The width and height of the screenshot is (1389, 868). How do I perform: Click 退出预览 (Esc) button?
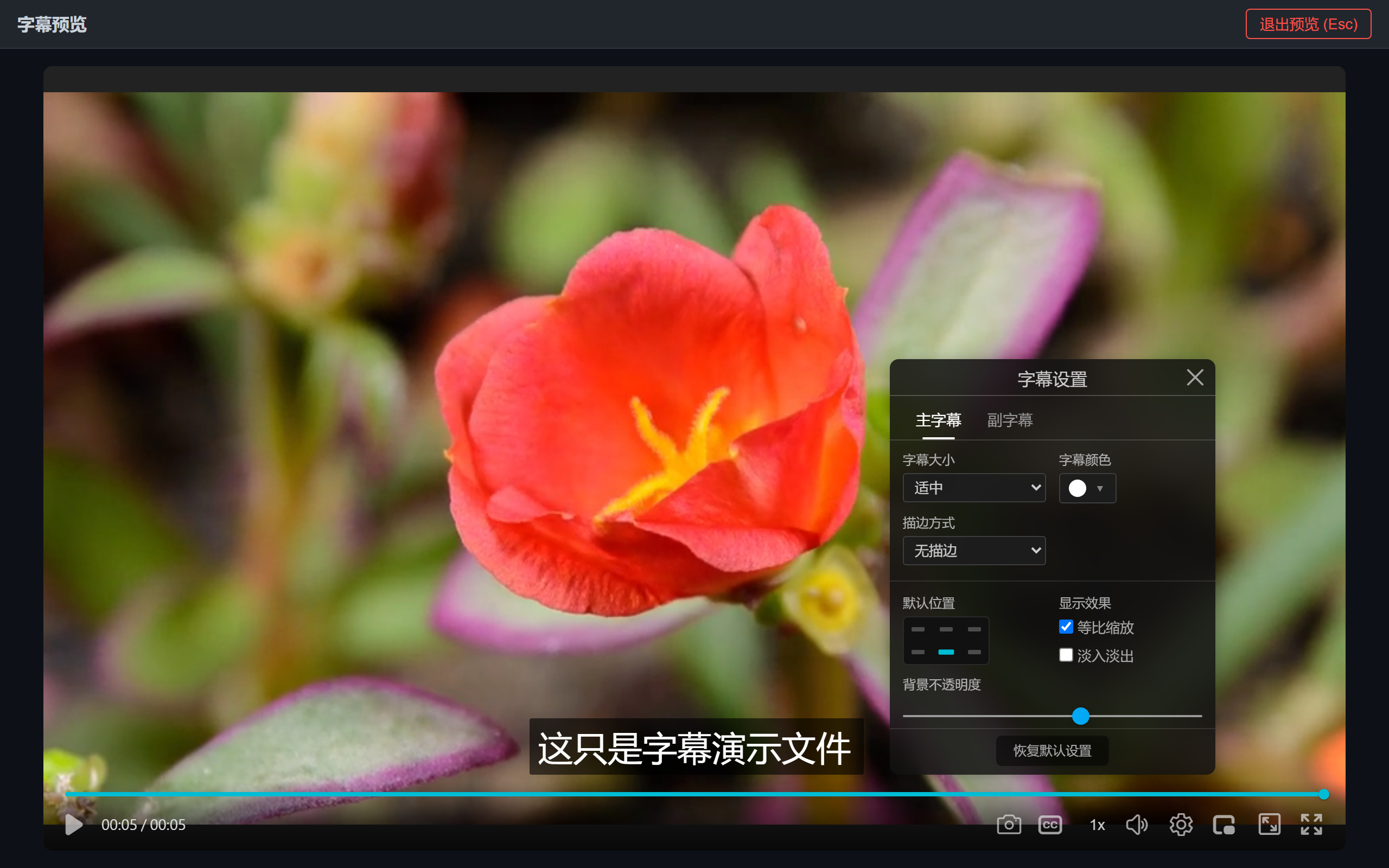(1308, 24)
